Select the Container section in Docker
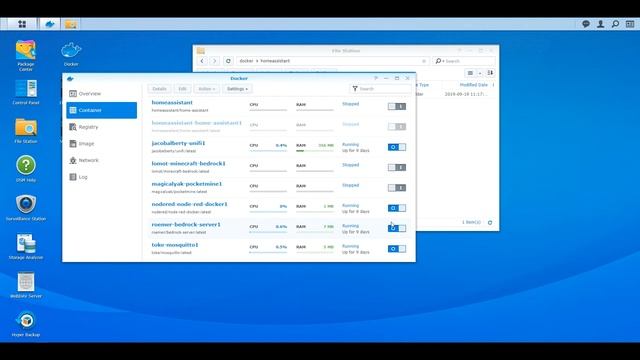 pyautogui.click(x=102, y=110)
